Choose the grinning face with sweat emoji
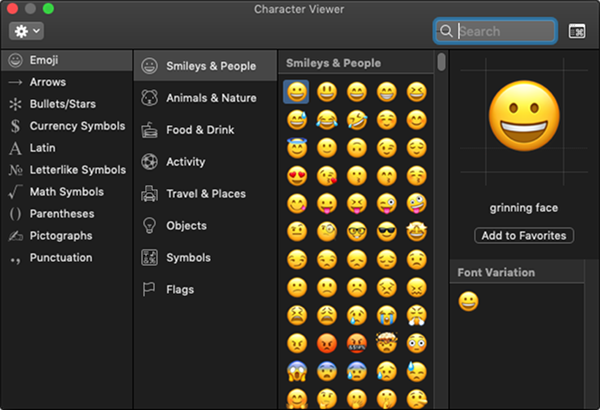 297,120
